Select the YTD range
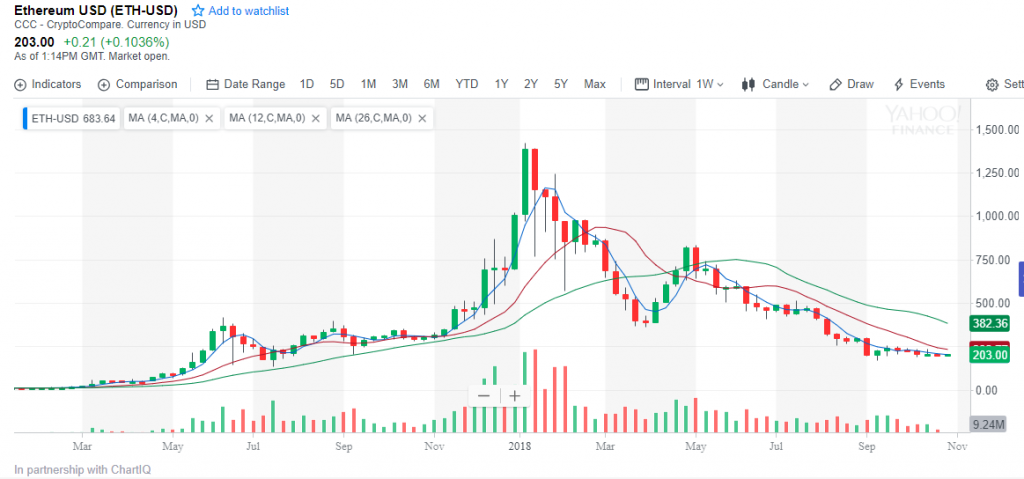 point(467,84)
